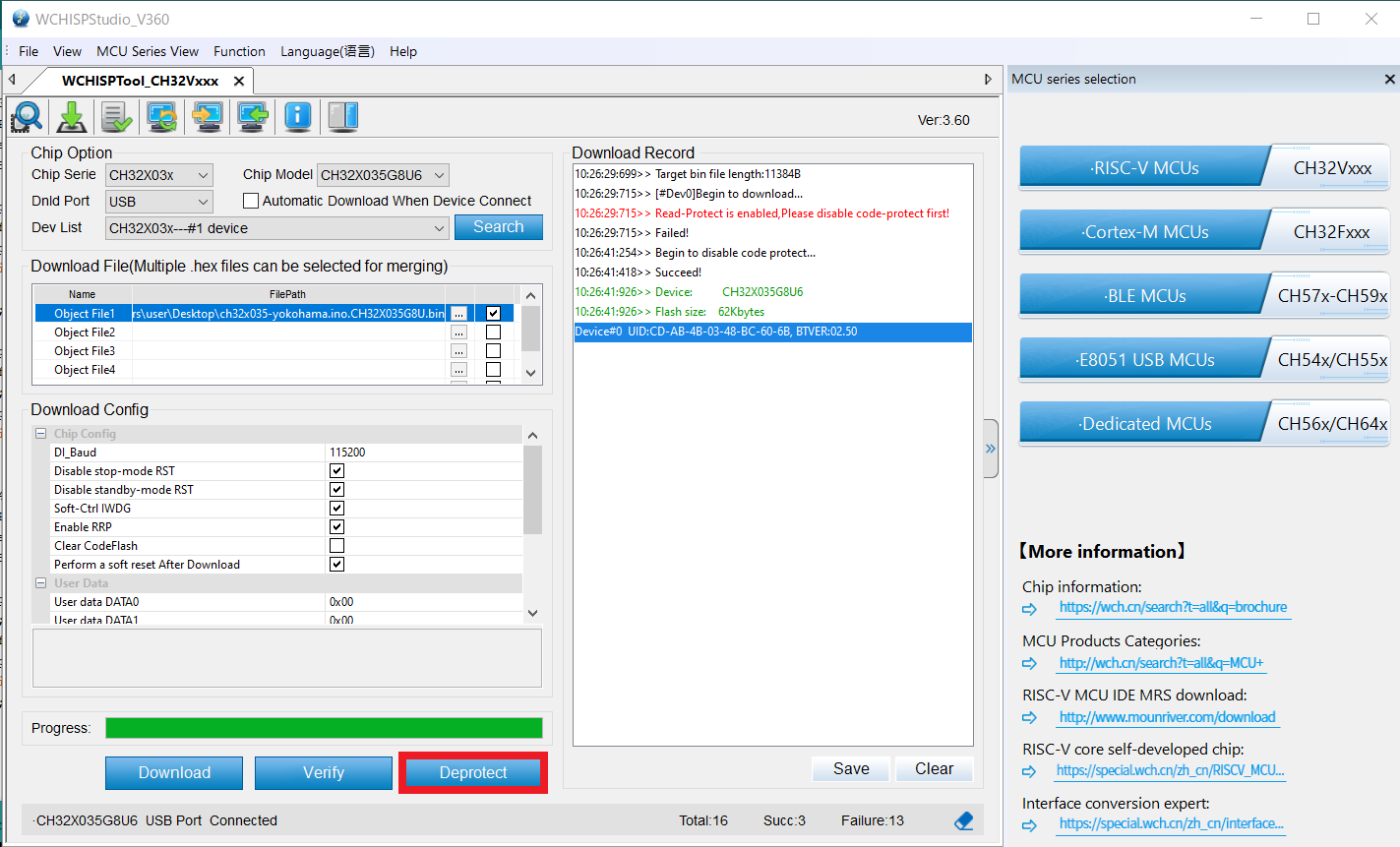This screenshot has width=1400, height=847.
Task: Browse file for Object File1 with ... button
Action: (458, 314)
